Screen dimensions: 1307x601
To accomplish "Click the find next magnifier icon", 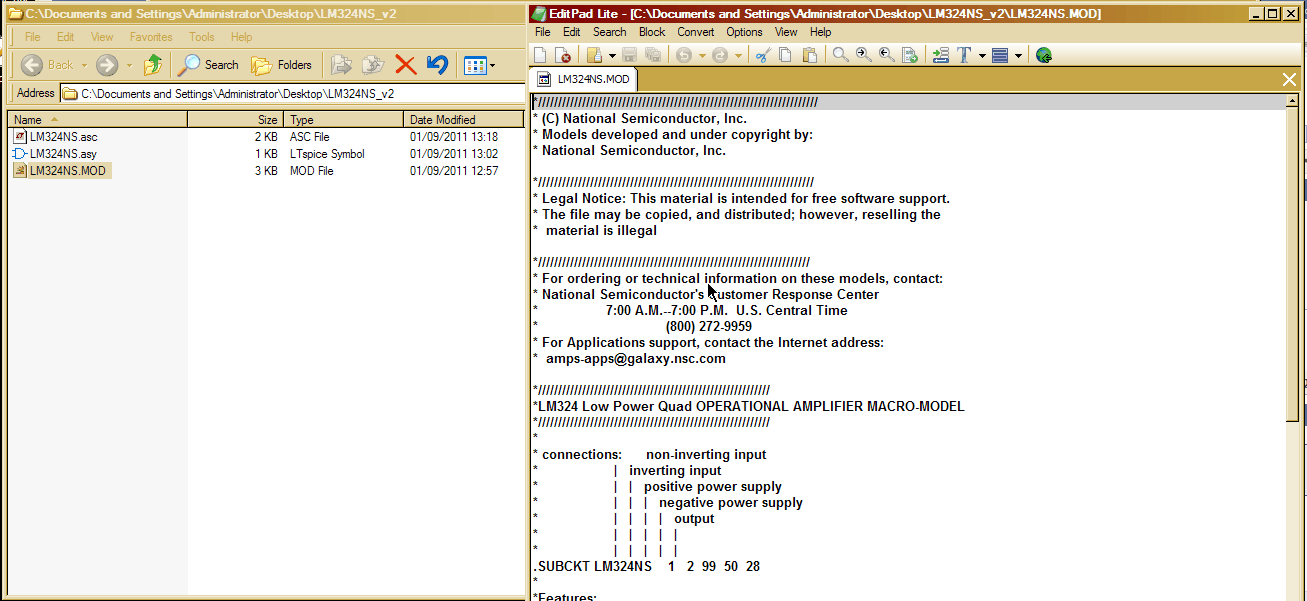I will click(x=864, y=55).
